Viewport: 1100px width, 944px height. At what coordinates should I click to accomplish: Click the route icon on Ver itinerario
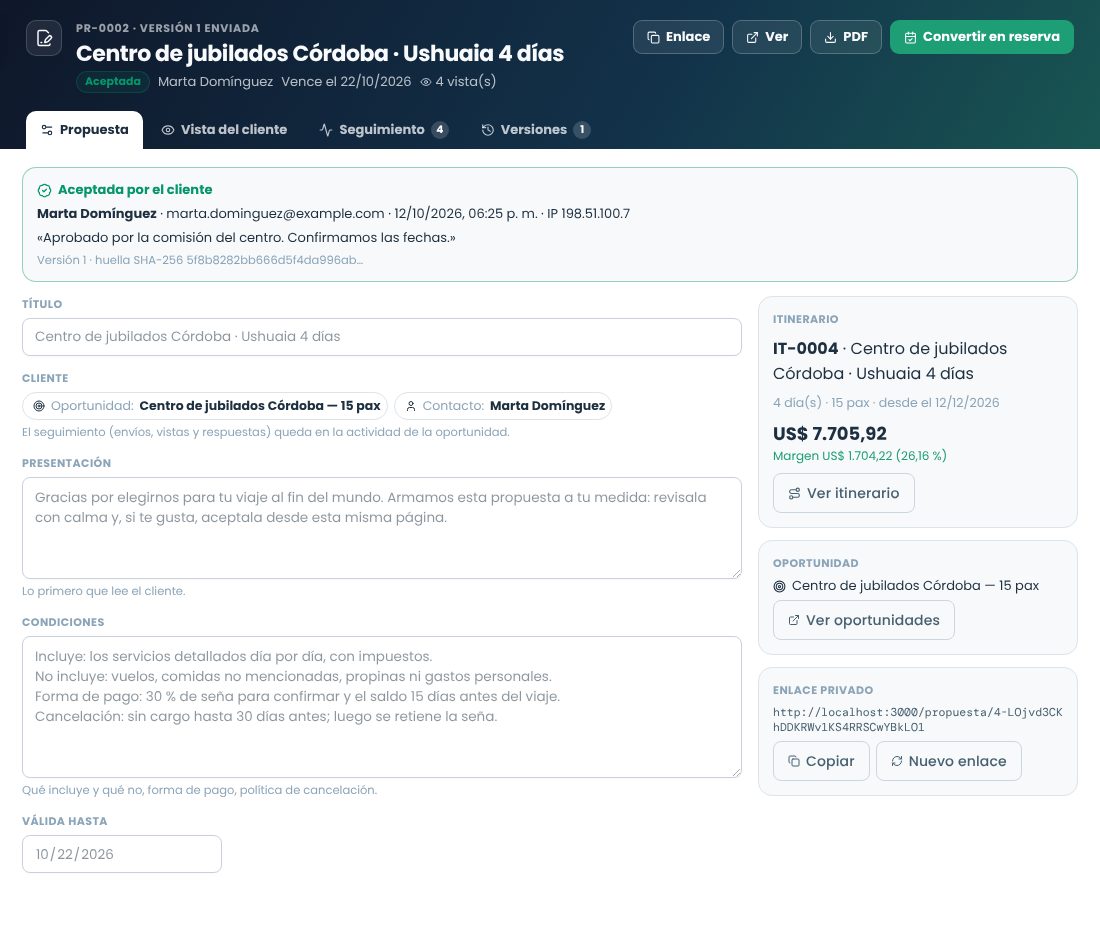point(794,494)
